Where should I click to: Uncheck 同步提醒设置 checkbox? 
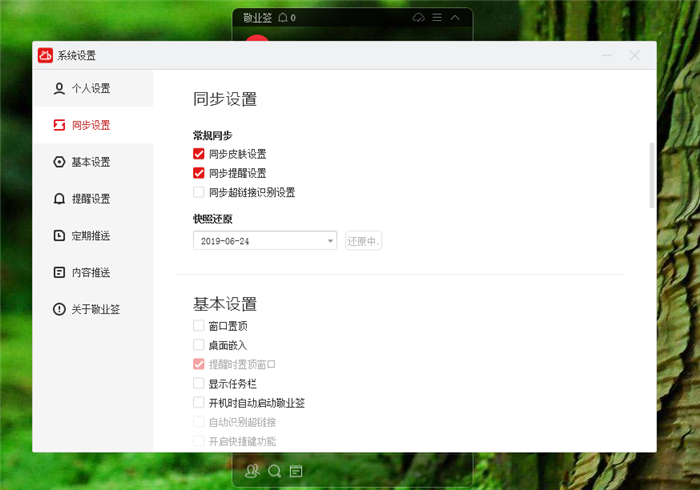tap(199, 173)
